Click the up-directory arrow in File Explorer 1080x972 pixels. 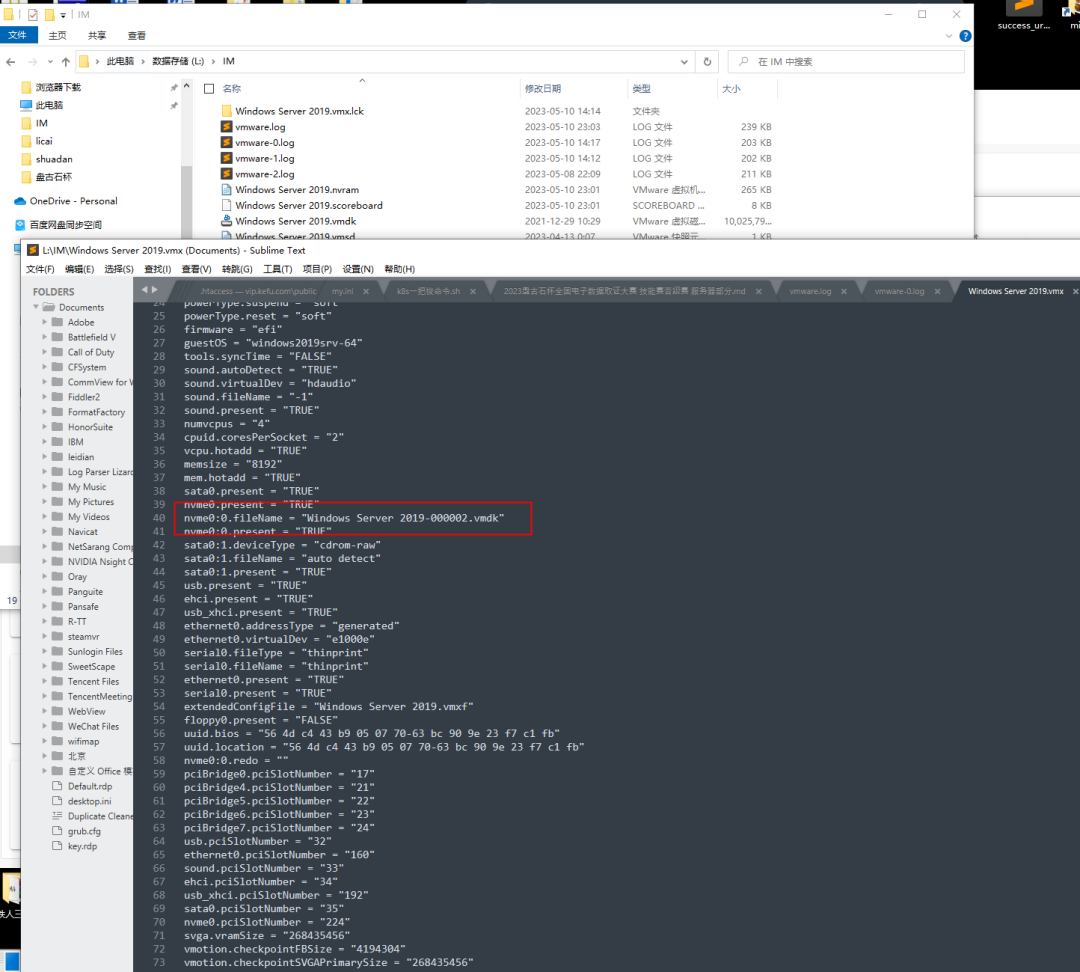pyautogui.click(x=65, y=62)
